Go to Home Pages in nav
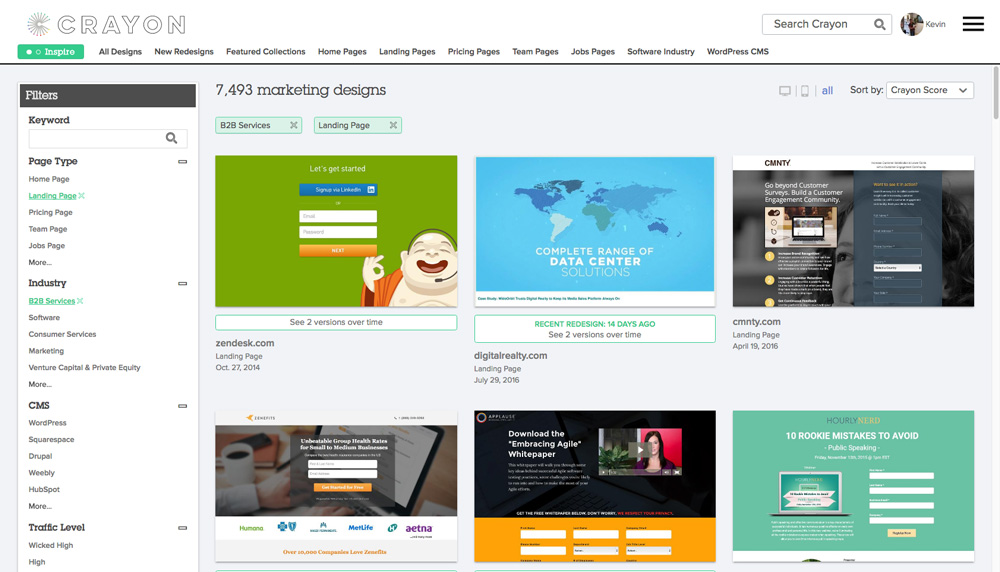Viewport: 1000px width, 572px height. pyautogui.click(x=342, y=52)
